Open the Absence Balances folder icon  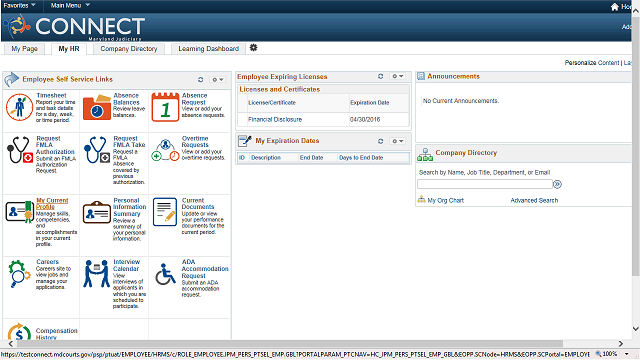[x=97, y=107]
